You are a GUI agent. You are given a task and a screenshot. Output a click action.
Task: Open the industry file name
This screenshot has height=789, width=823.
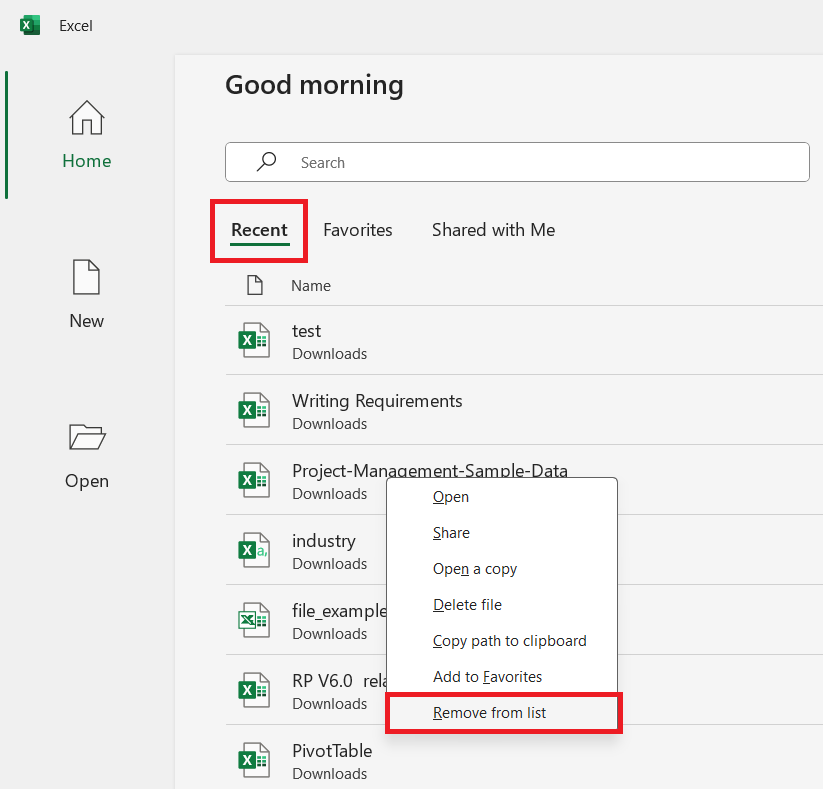(x=324, y=541)
